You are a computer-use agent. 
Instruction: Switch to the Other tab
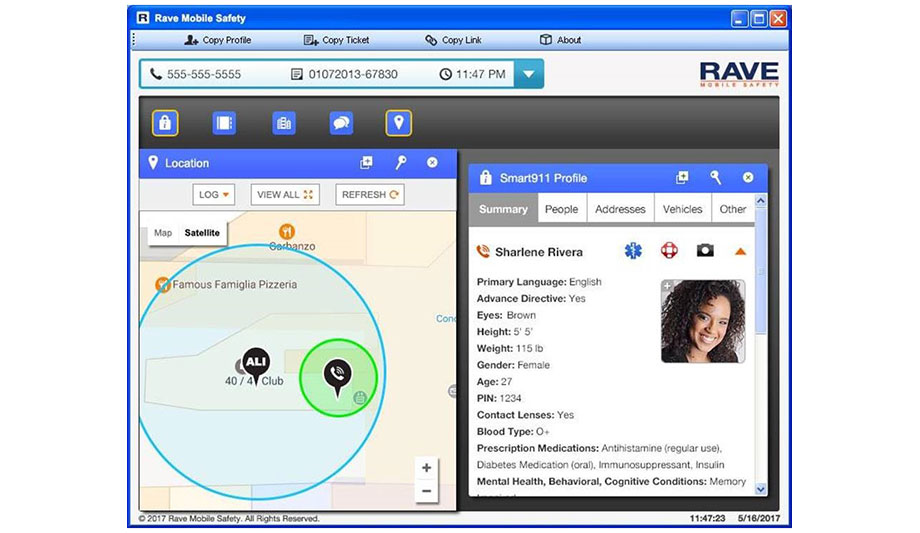pyautogui.click(x=733, y=209)
